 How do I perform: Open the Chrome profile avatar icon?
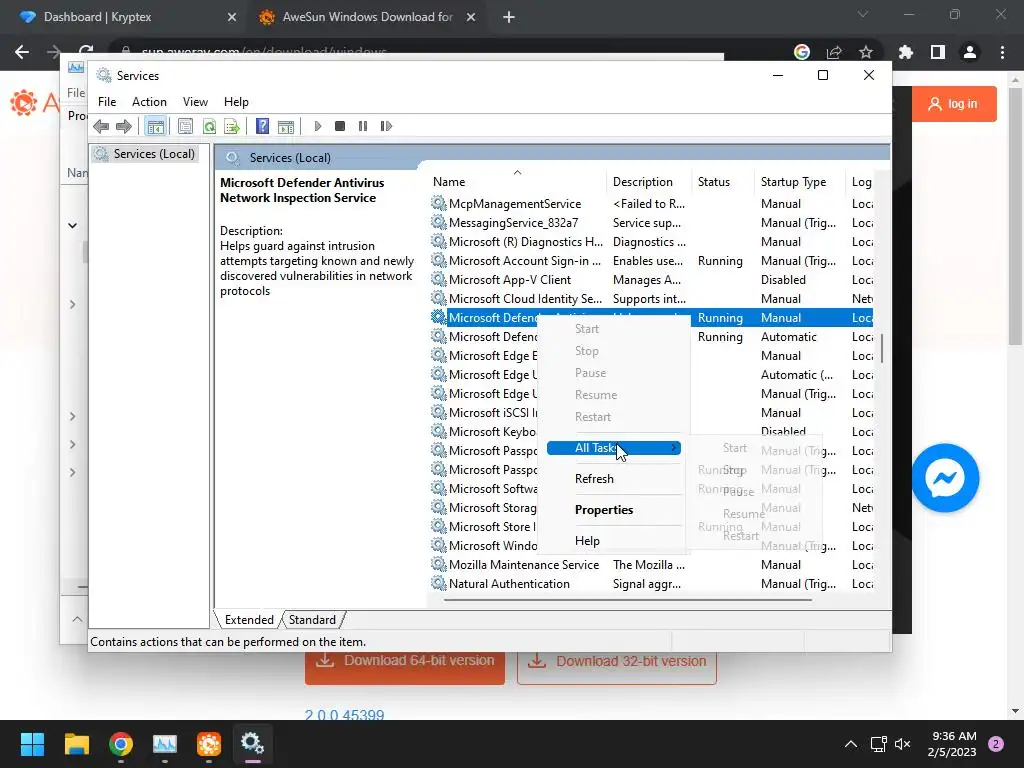(x=970, y=52)
